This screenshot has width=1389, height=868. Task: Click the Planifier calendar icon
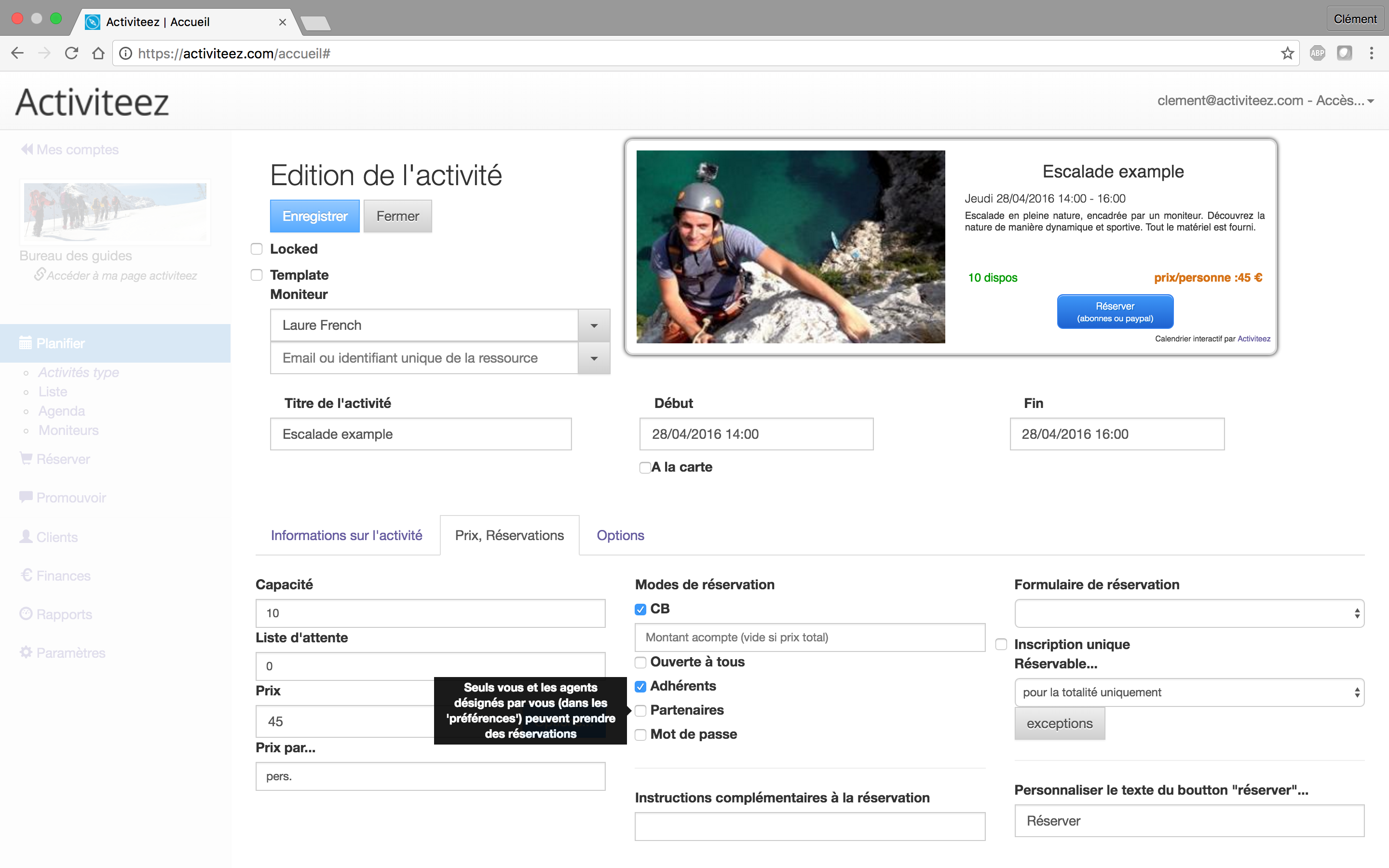26,343
